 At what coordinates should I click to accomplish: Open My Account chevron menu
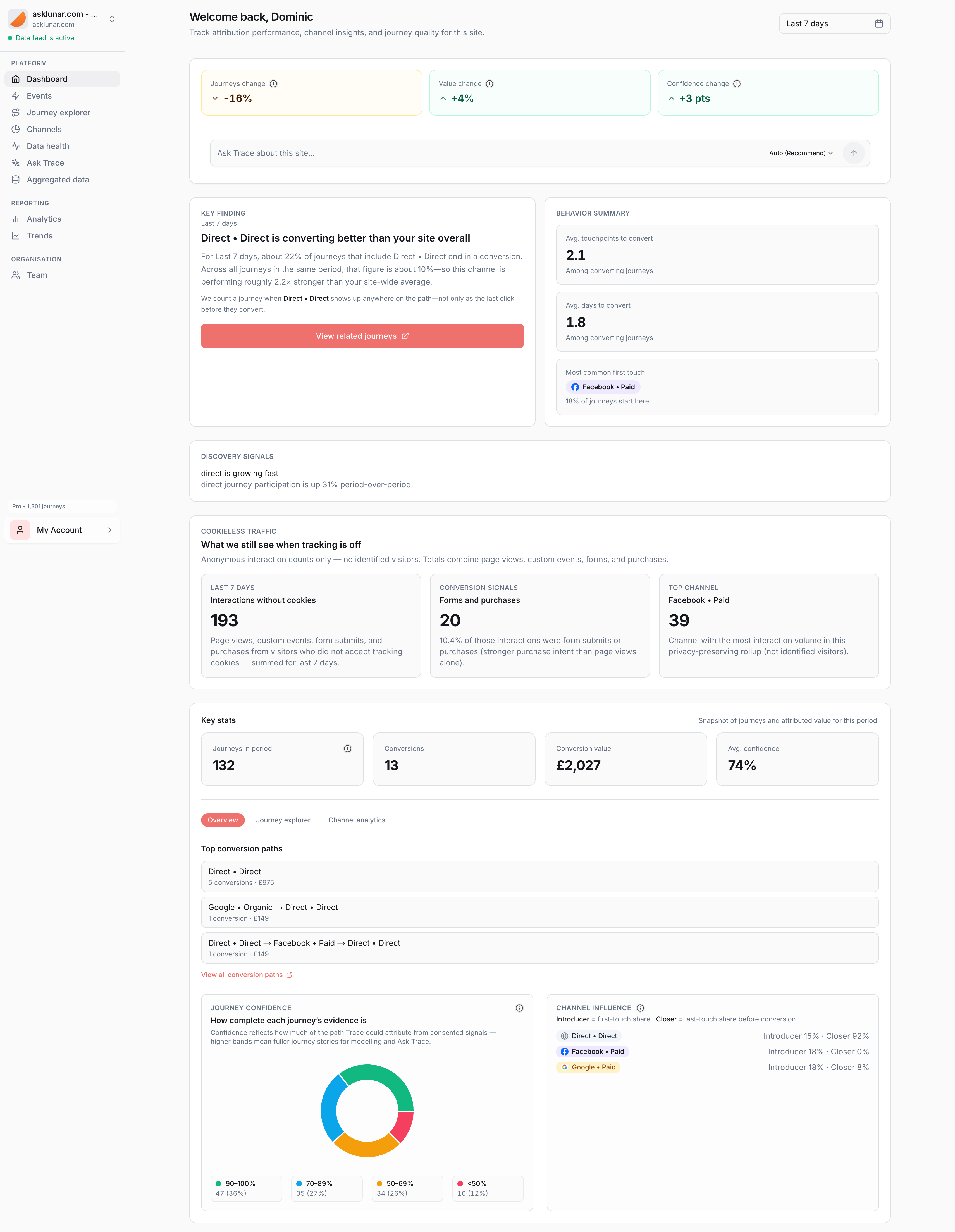point(109,530)
